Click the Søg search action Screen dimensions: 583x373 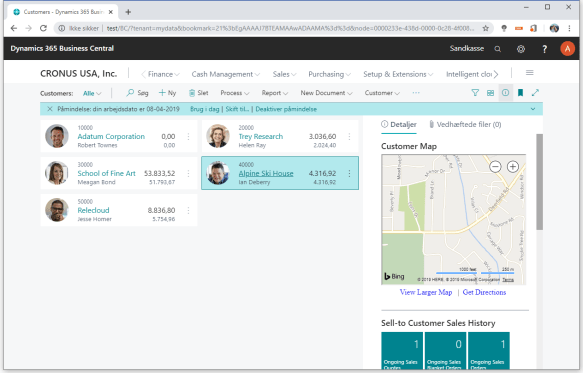(x=138, y=93)
